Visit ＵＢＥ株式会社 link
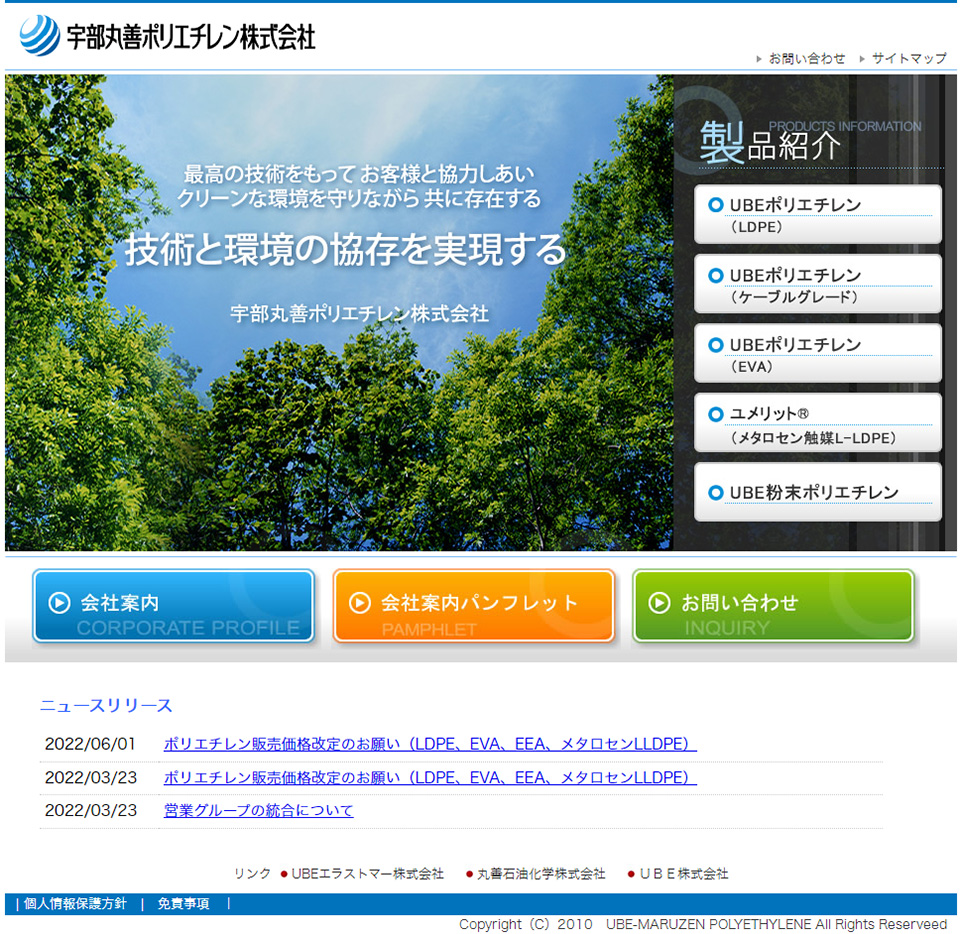This screenshot has height=934, width=960. point(684,874)
